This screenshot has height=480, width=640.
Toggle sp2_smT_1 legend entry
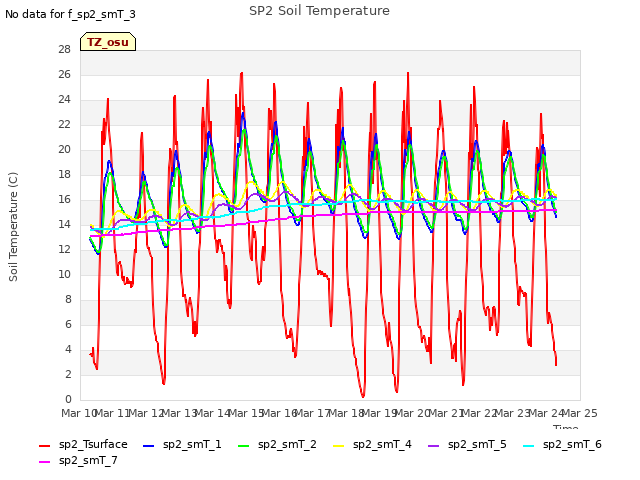[x=182, y=444]
